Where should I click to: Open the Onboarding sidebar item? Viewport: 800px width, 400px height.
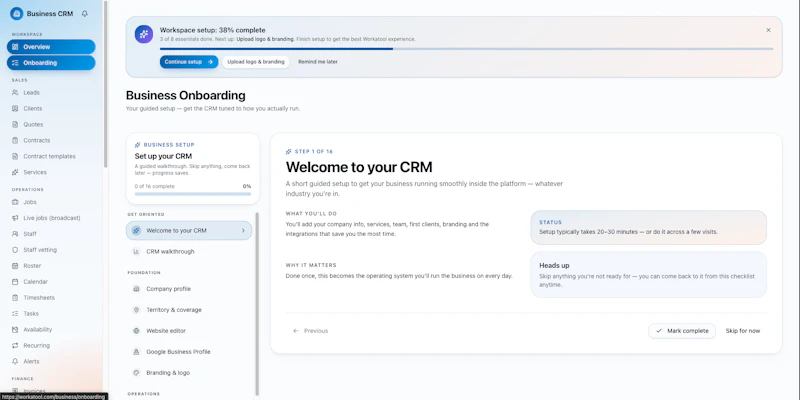(x=51, y=63)
